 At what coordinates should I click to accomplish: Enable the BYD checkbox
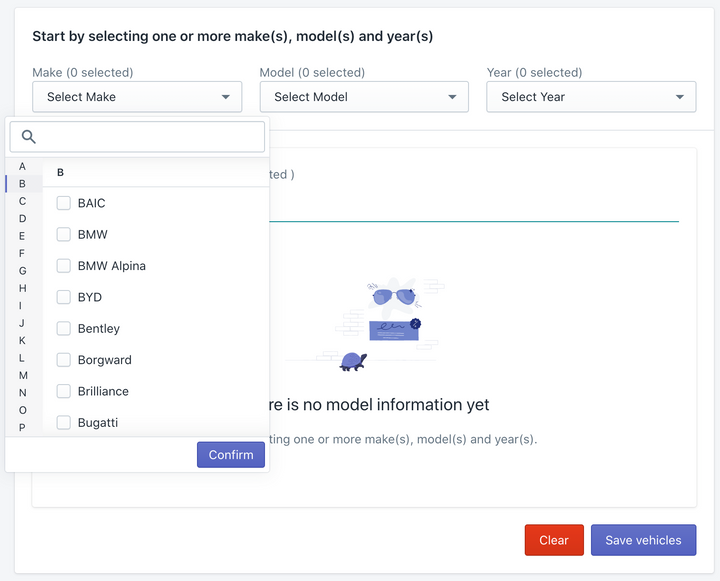63,297
